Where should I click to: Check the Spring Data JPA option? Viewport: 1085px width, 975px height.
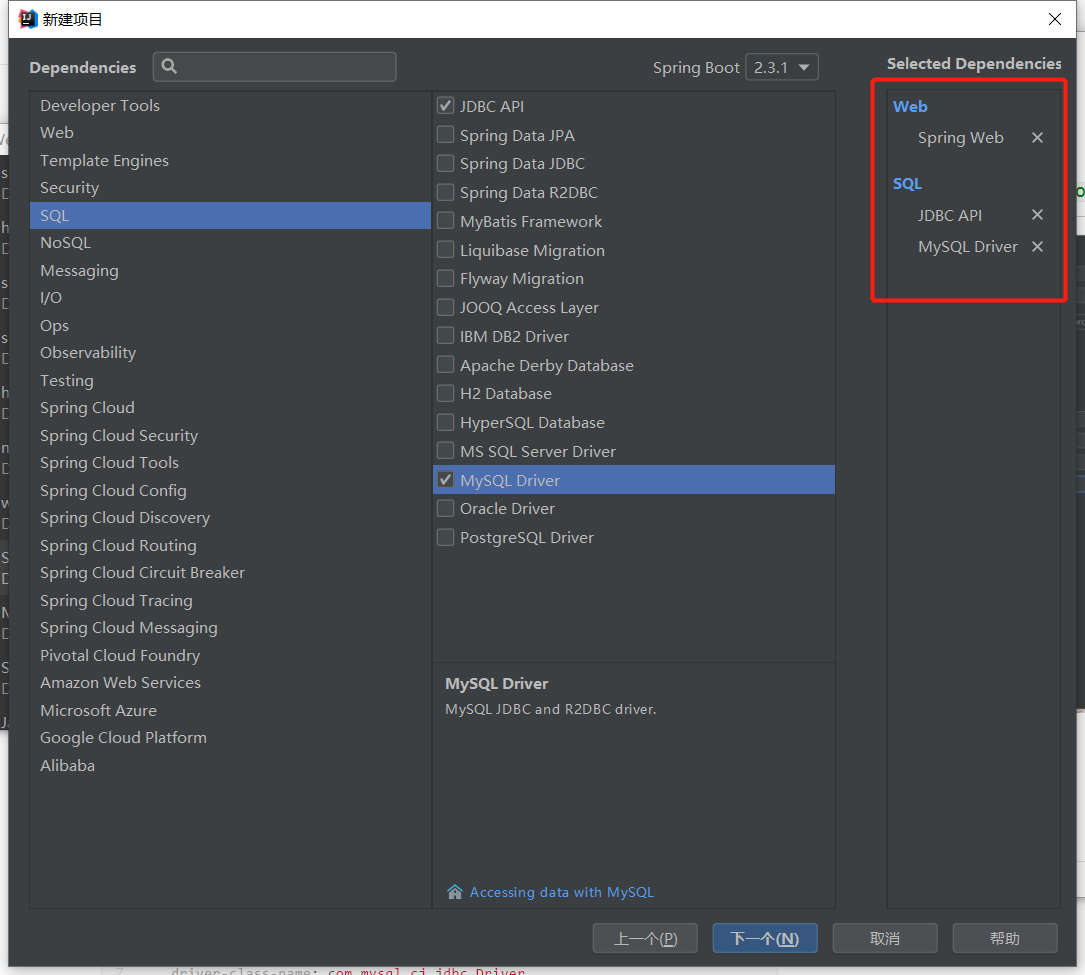[x=446, y=135]
